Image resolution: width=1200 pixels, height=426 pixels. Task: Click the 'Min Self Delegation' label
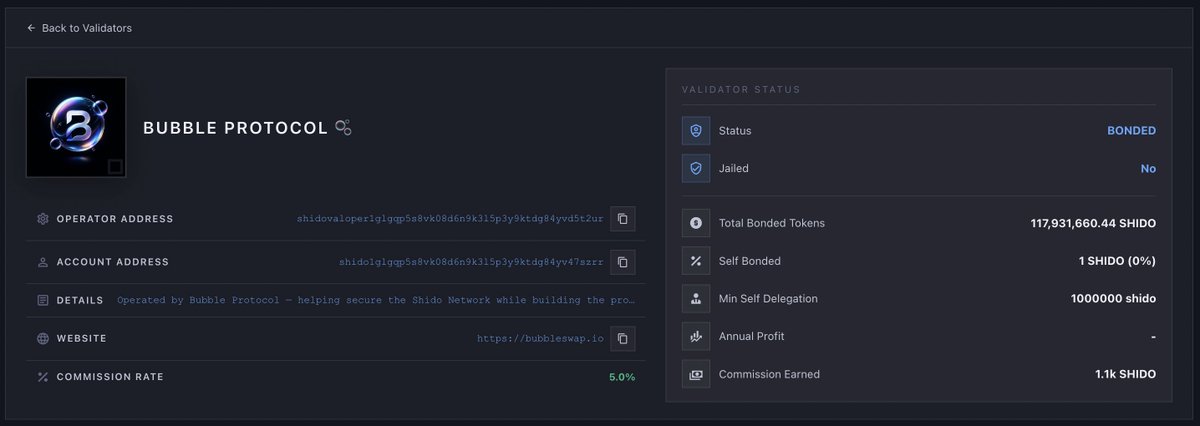tap(768, 299)
